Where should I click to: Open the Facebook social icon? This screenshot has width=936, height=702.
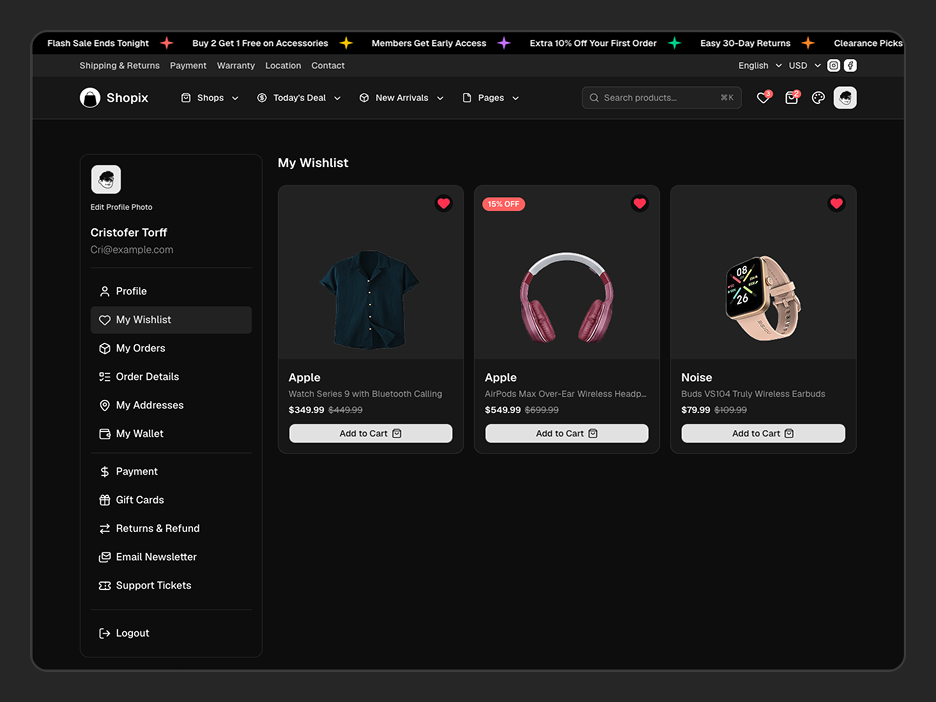(x=850, y=66)
